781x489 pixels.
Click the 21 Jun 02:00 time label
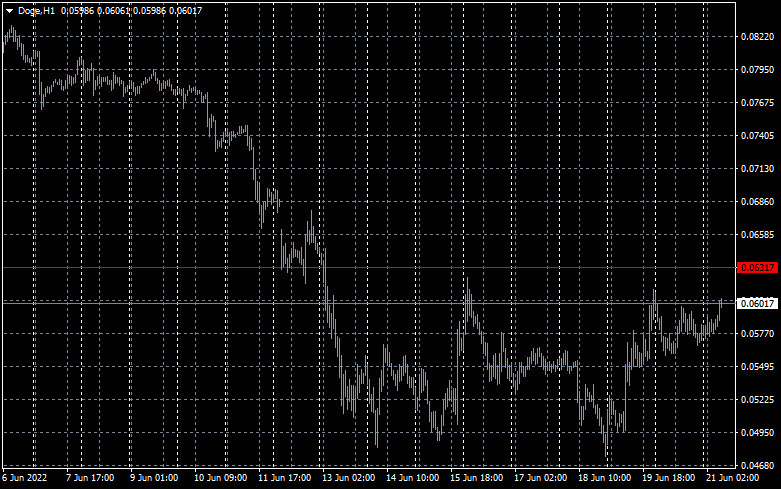tap(732, 478)
